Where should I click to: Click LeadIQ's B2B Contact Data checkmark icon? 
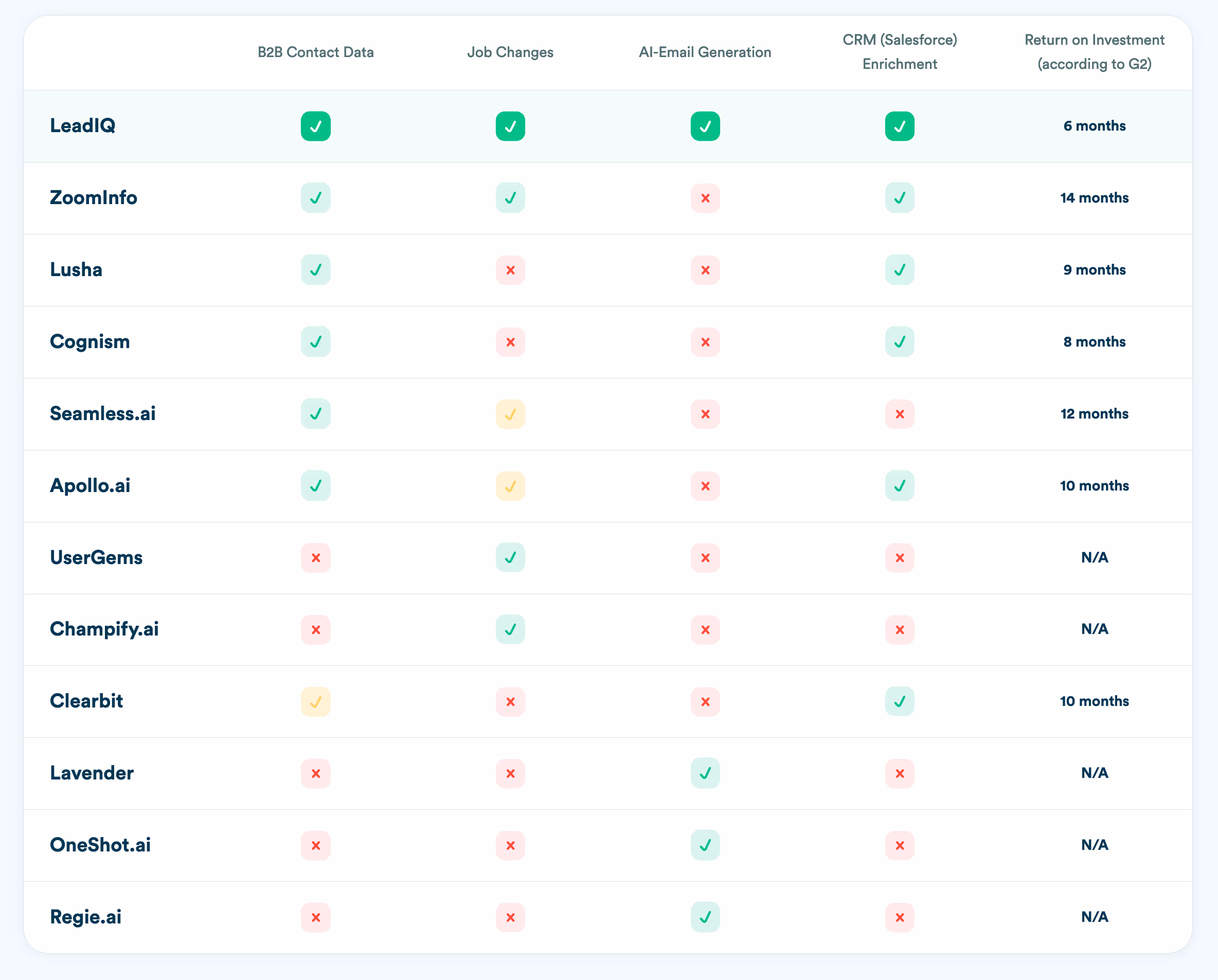[315, 126]
